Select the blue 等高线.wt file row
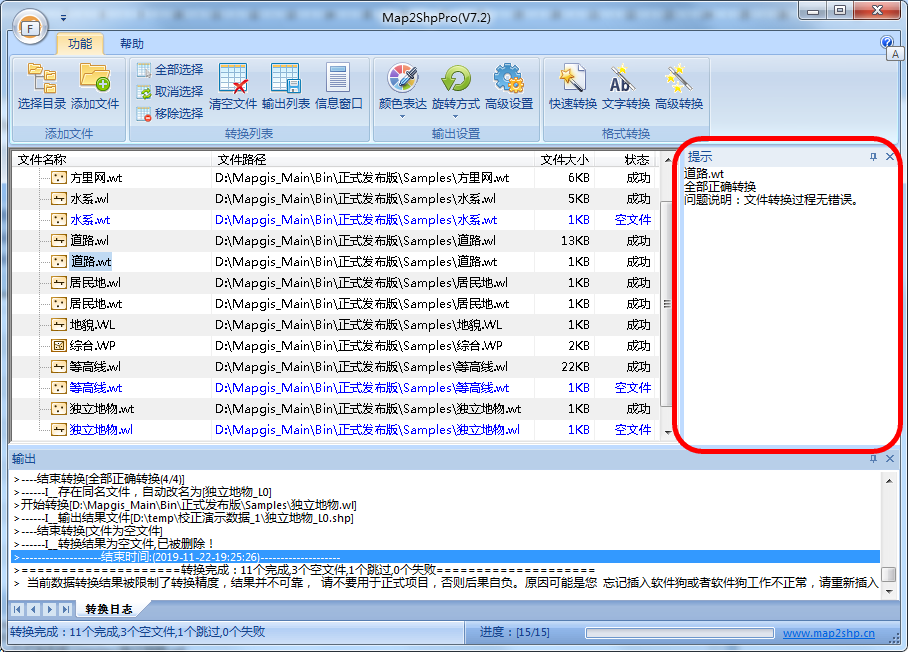 (x=336, y=388)
